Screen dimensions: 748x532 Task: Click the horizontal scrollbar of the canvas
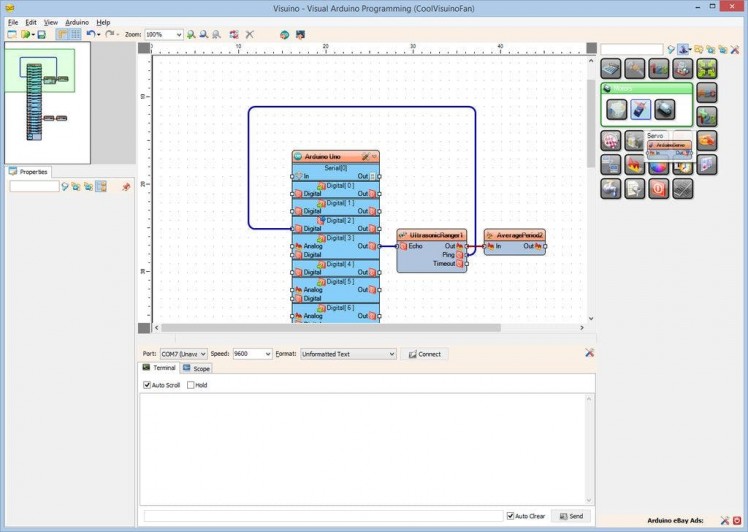coord(330,327)
